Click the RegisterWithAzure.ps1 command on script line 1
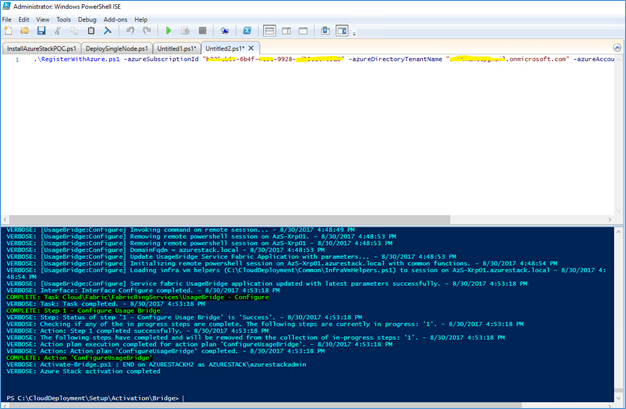 click(x=77, y=59)
